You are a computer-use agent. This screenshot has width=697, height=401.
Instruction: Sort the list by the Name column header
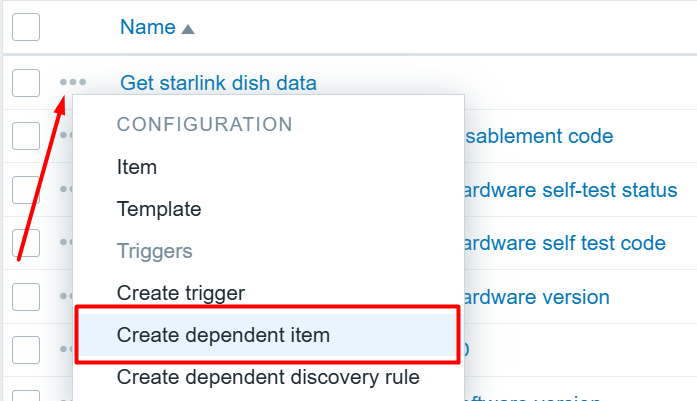(x=147, y=27)
